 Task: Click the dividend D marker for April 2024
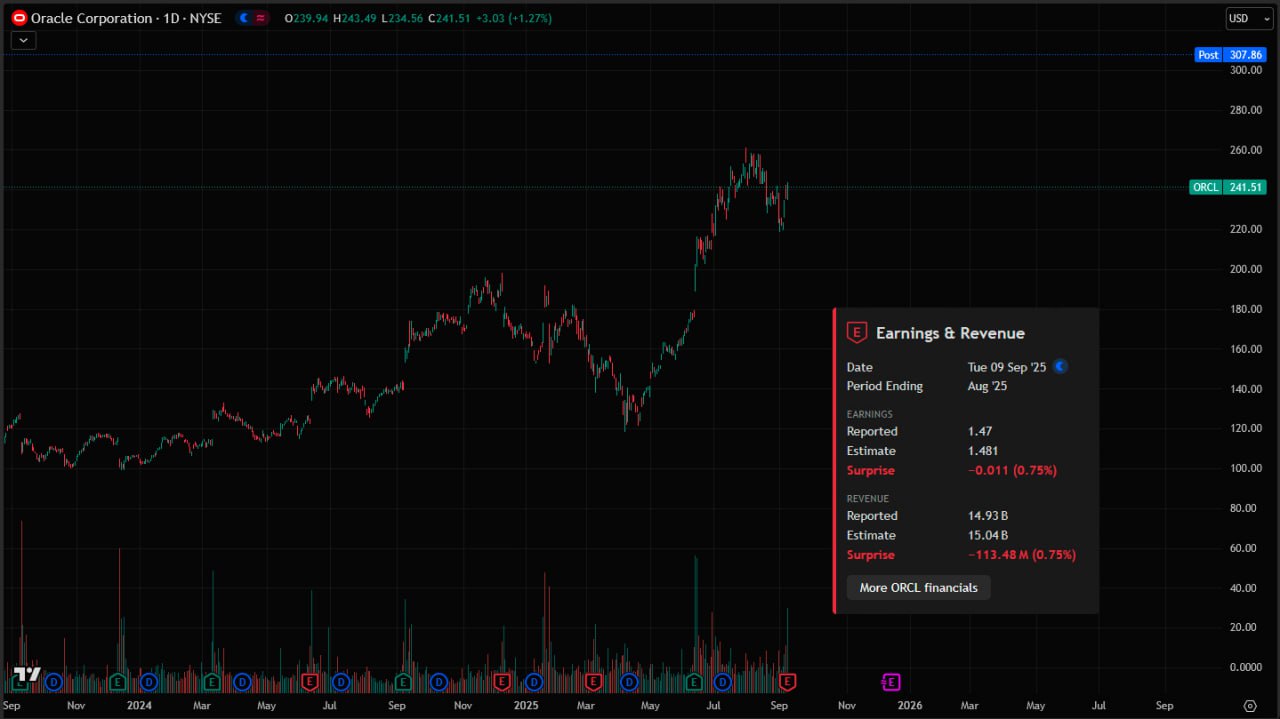(x=242, y=682)
